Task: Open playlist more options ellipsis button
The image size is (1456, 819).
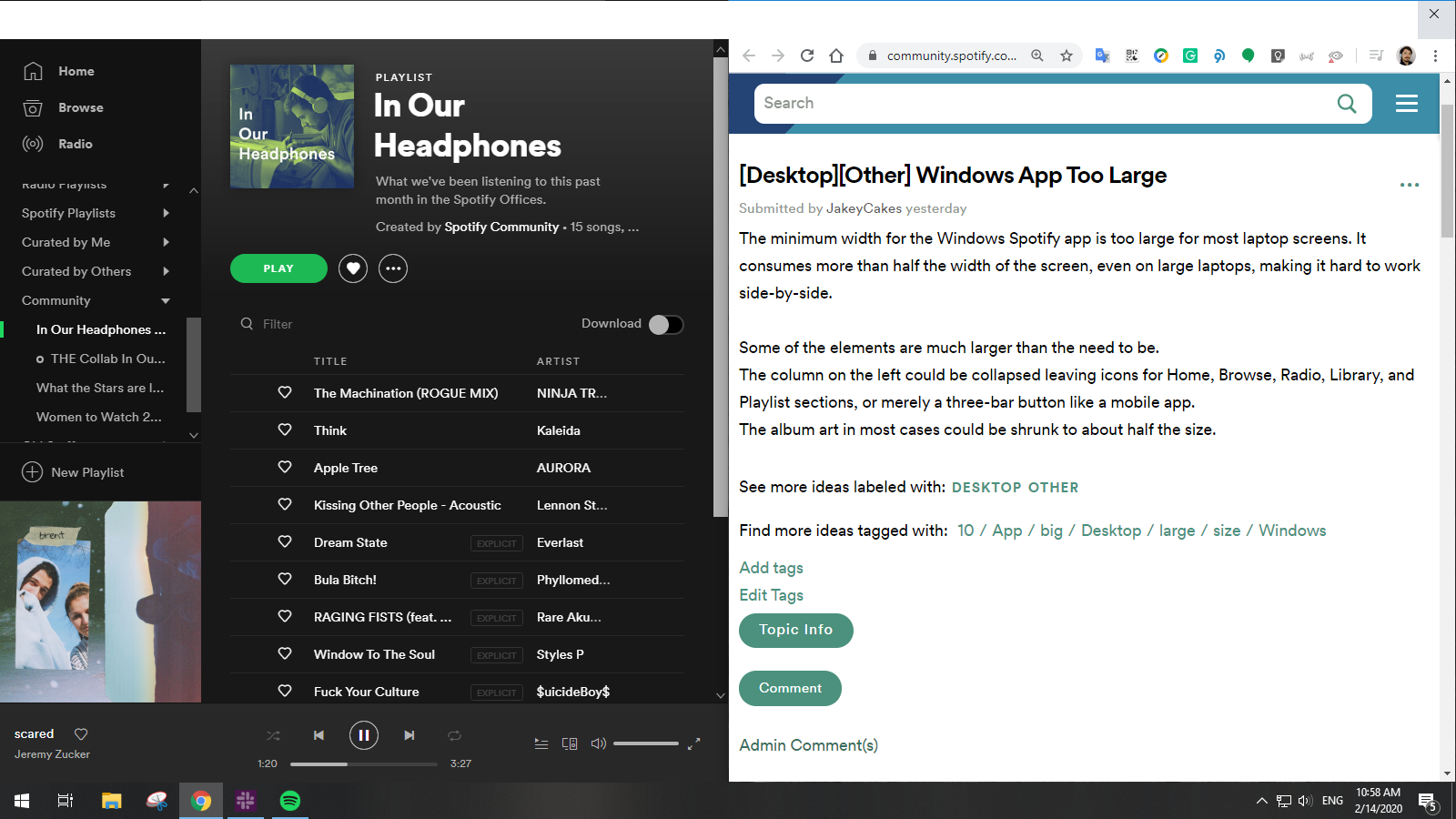Action: click(393, 268)
